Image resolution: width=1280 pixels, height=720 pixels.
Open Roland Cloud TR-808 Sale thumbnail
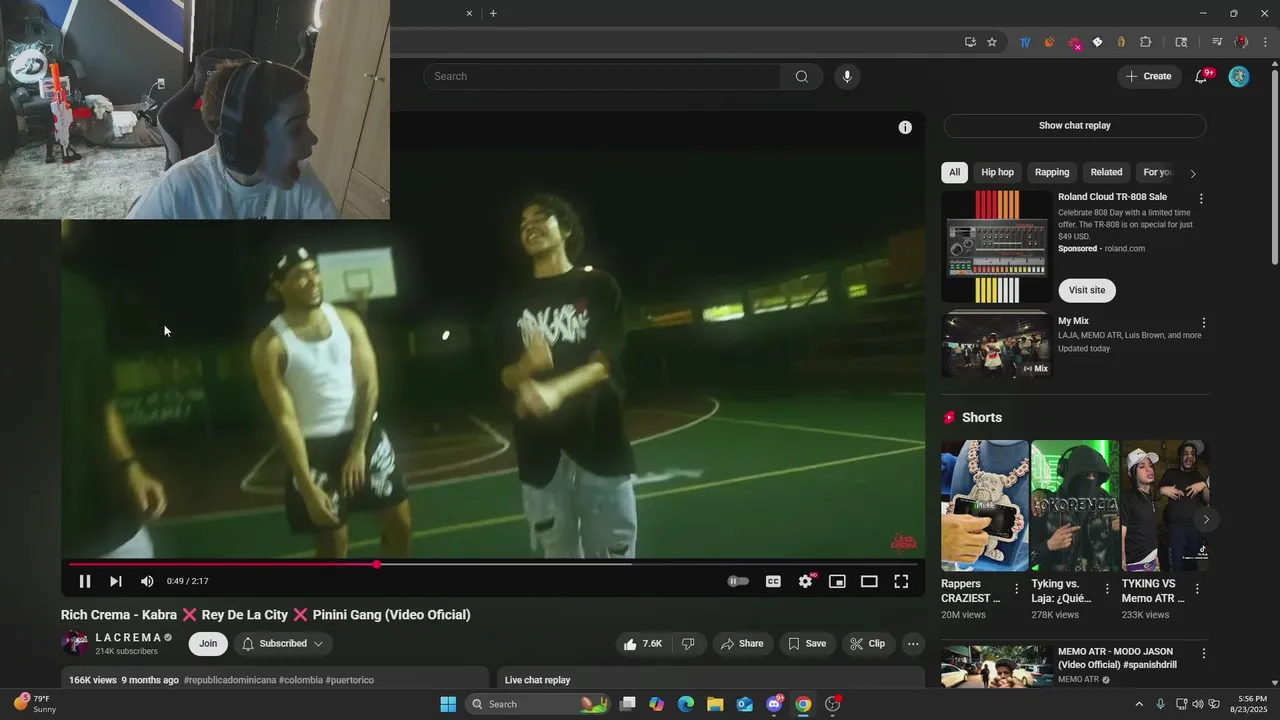tap(995, 246)
